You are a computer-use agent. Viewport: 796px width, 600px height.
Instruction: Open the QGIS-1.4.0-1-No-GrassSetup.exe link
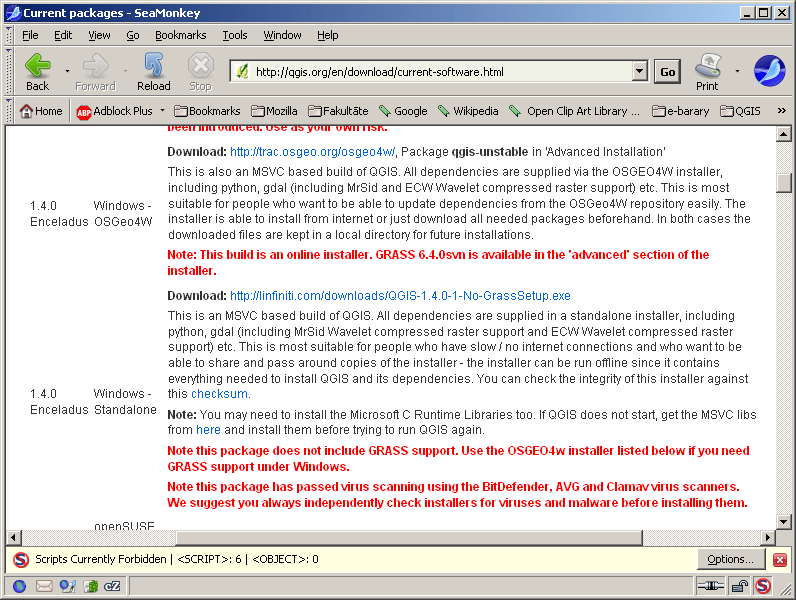pos(401,295)
